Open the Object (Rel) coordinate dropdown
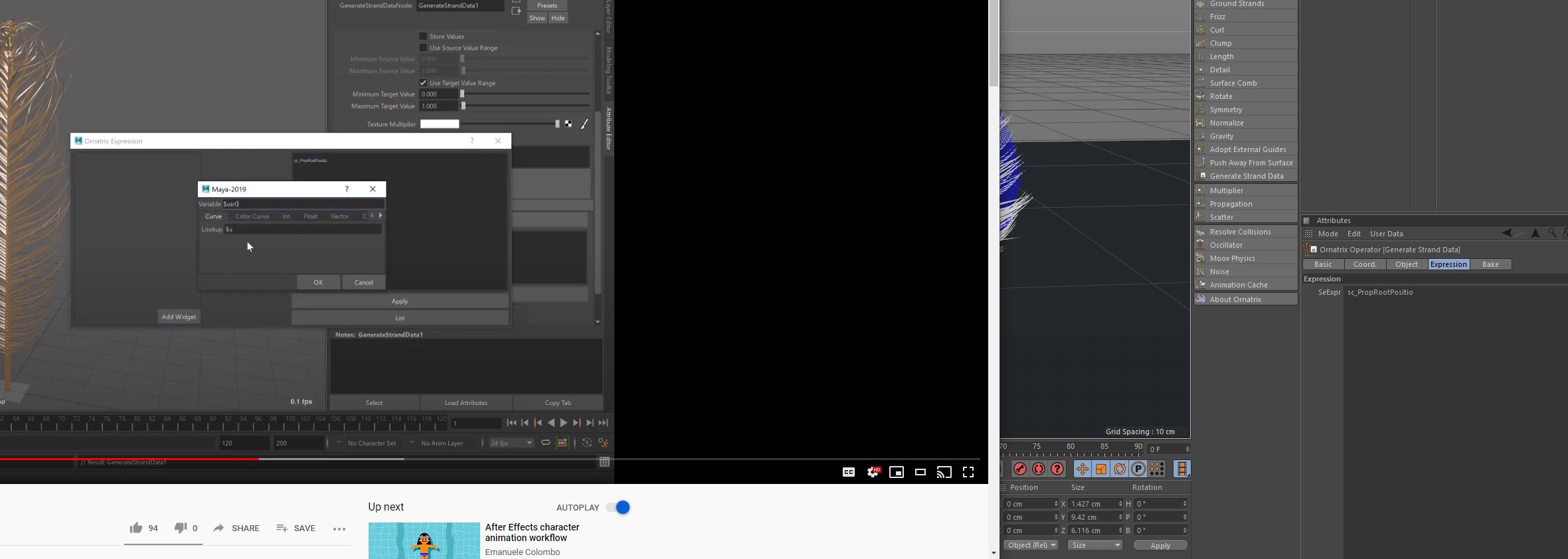Screen dimensions: 1568x559 pyautogui.click(x=1030, y=545)
